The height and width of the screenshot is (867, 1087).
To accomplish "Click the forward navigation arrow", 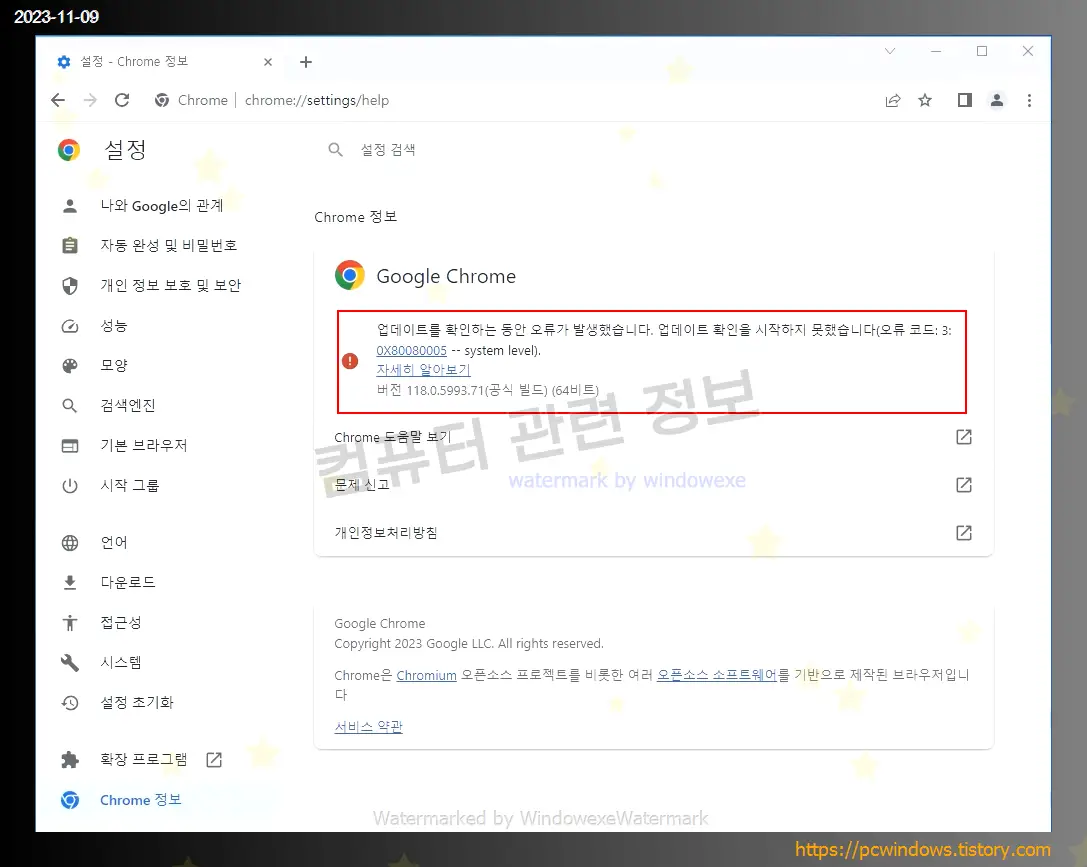I will click(x=90, y=100).
